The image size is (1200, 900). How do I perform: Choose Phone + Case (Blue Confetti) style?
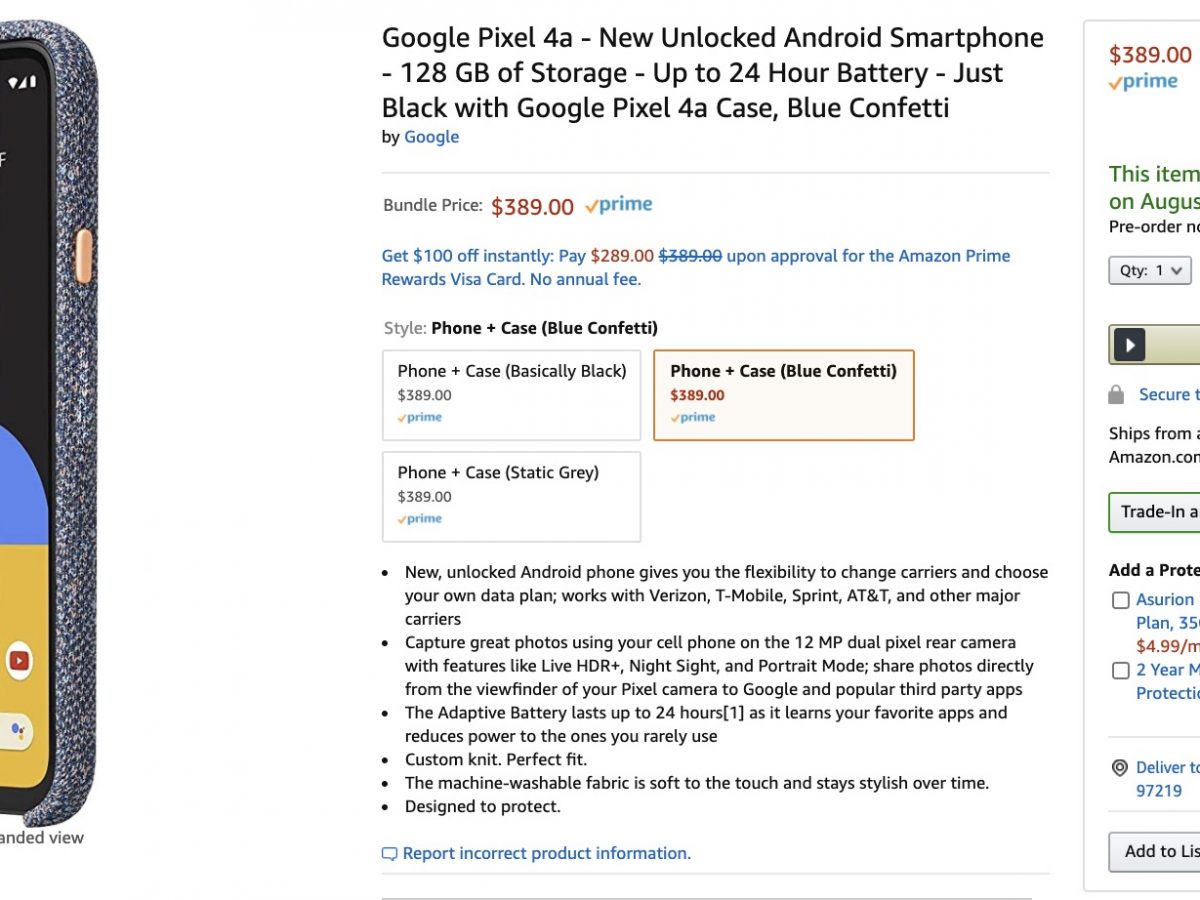(x=783, y=394)
